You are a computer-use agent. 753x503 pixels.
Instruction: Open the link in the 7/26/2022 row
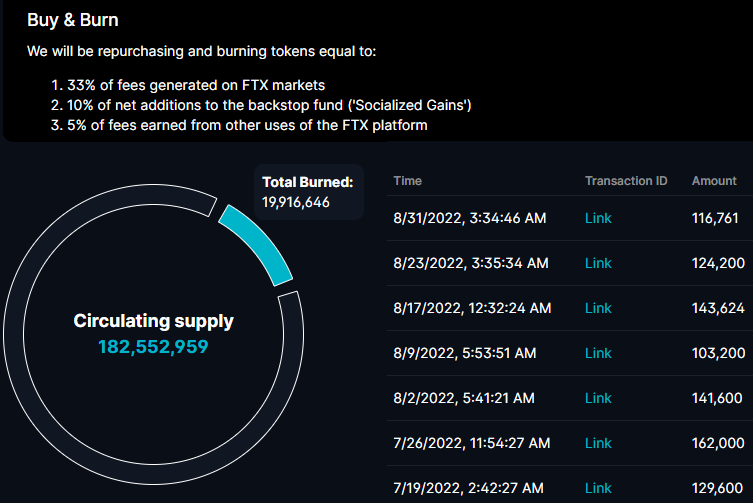click(598, 443)
